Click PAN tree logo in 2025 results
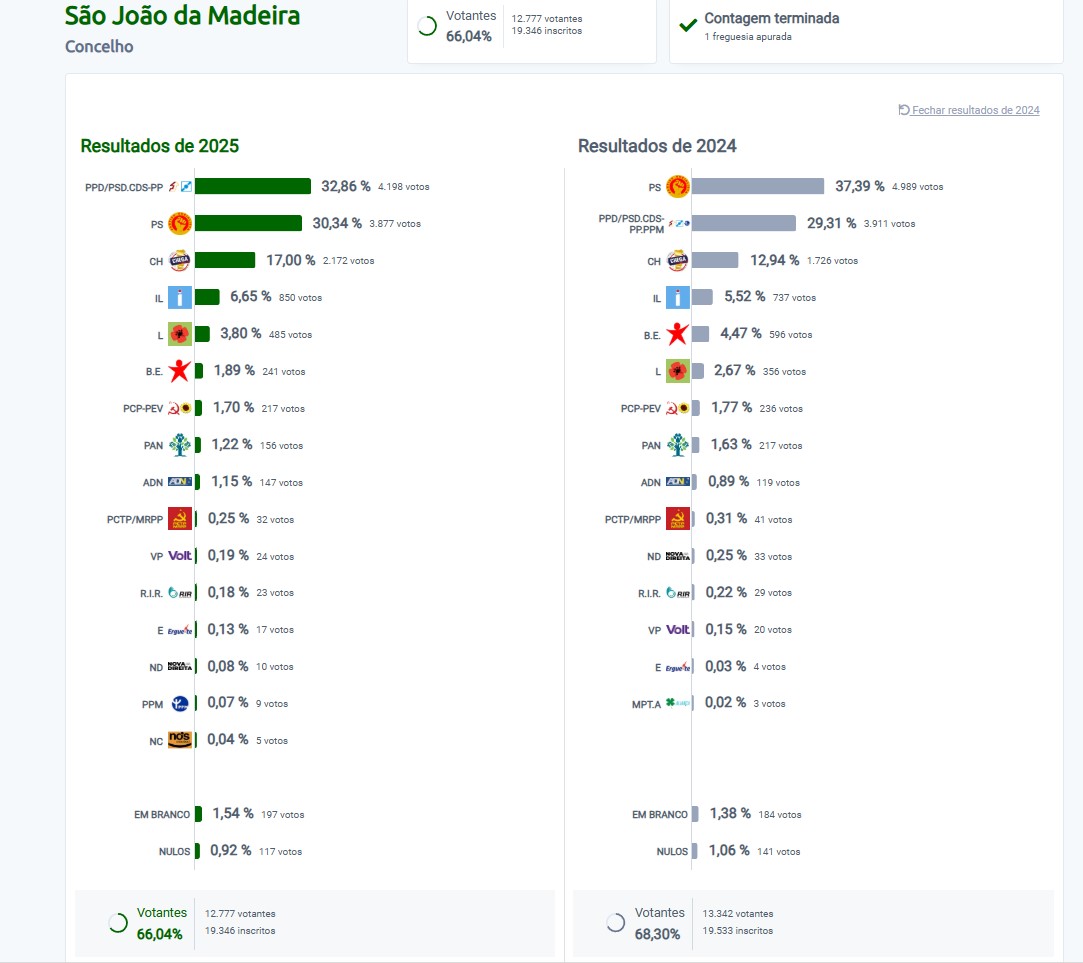 pyautogui.click(x=180, y=445)
